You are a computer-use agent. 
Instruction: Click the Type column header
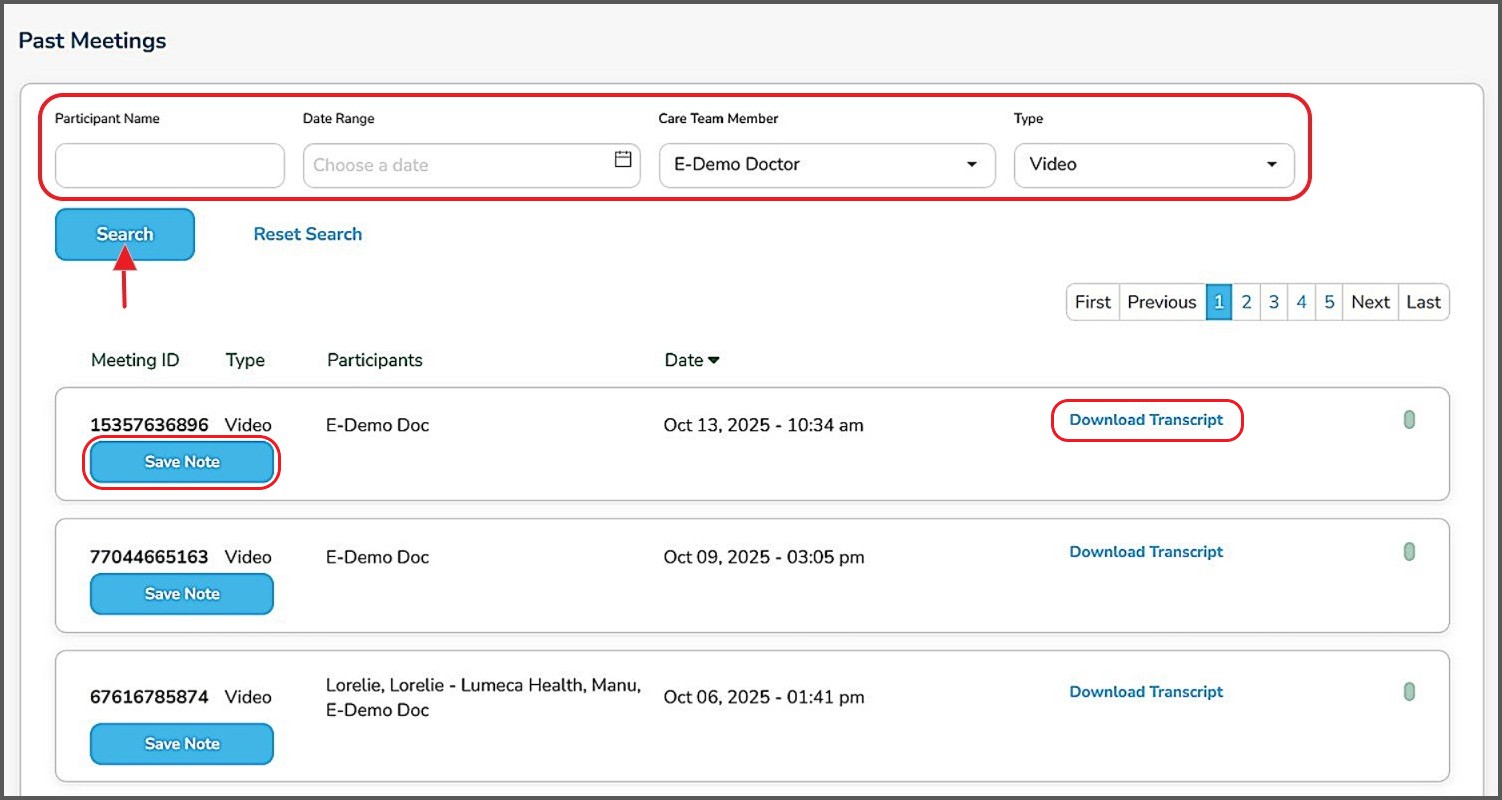246,360
